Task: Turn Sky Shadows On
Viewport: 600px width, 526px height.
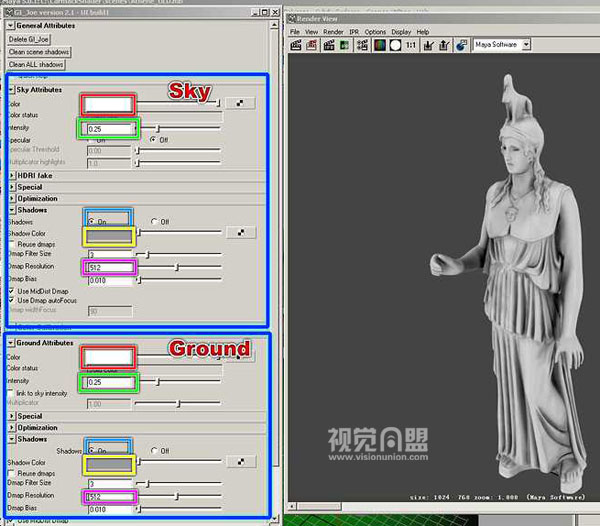Action: [x=92, y=221]
